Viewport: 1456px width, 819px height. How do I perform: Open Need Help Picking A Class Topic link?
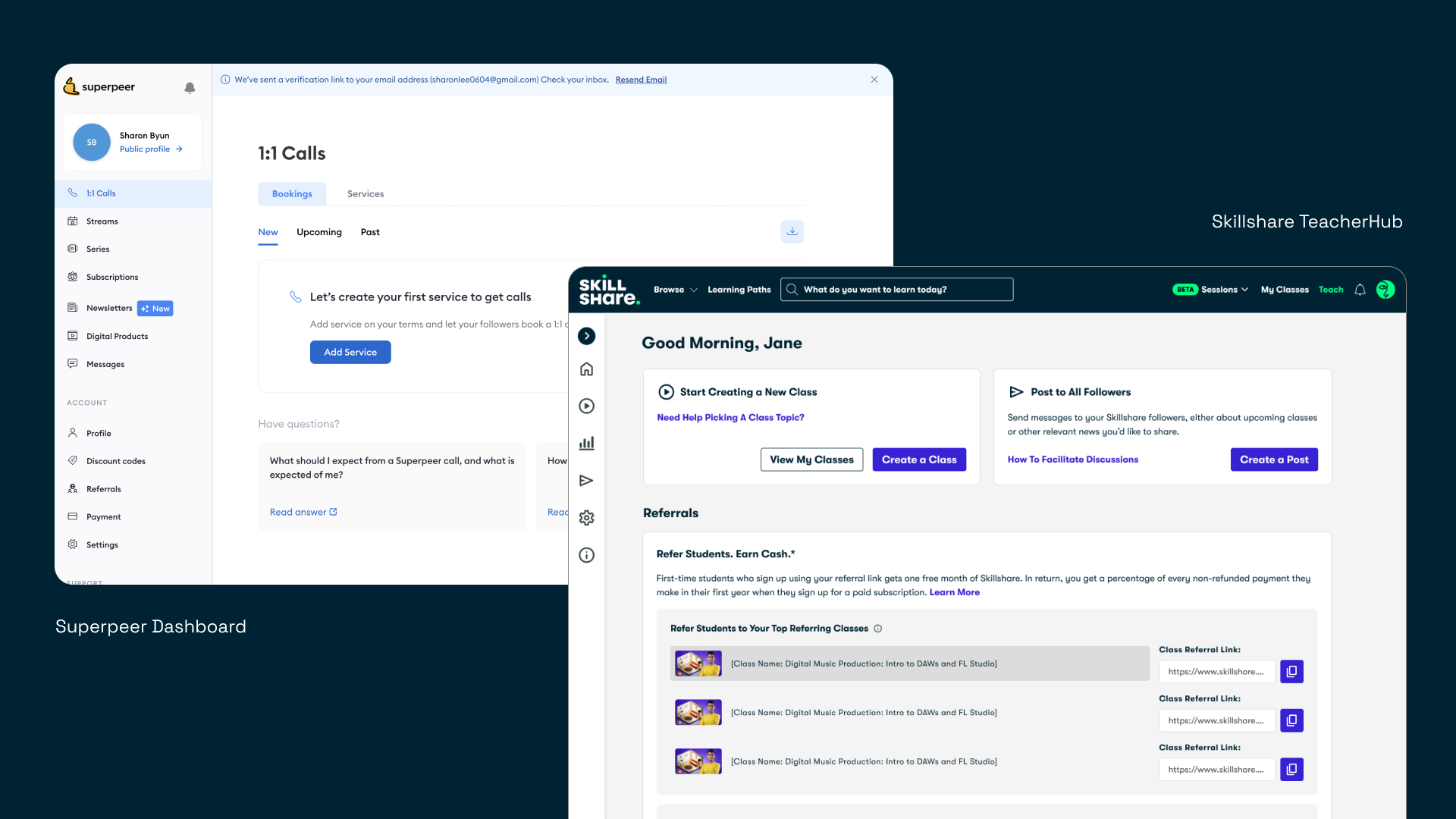pyautogui.click(x=730, y=418)
